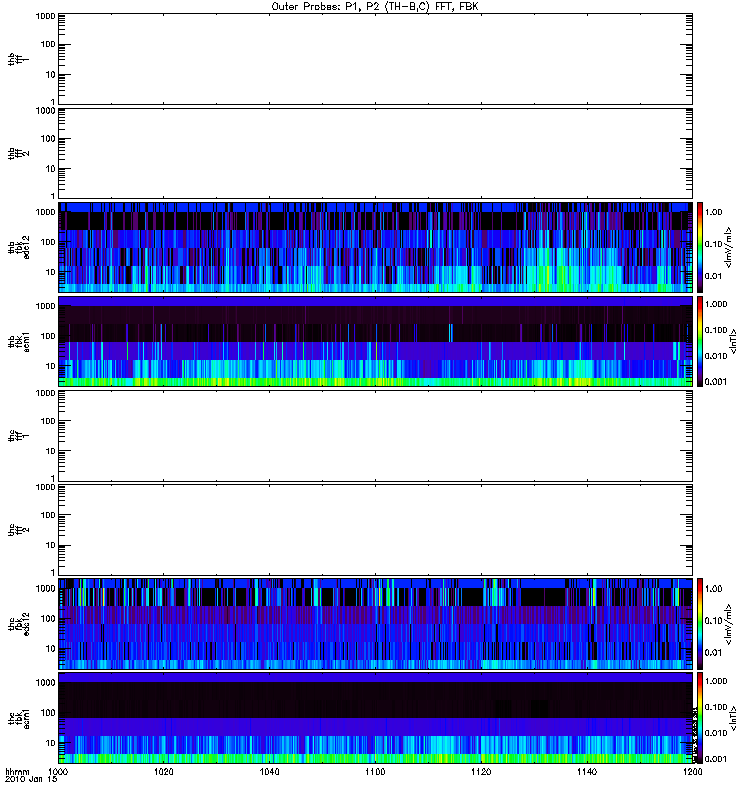Click "1.000" on the thc scm1 colorbar scale
This screenshot has width=750, height=800.
(716, 681)
